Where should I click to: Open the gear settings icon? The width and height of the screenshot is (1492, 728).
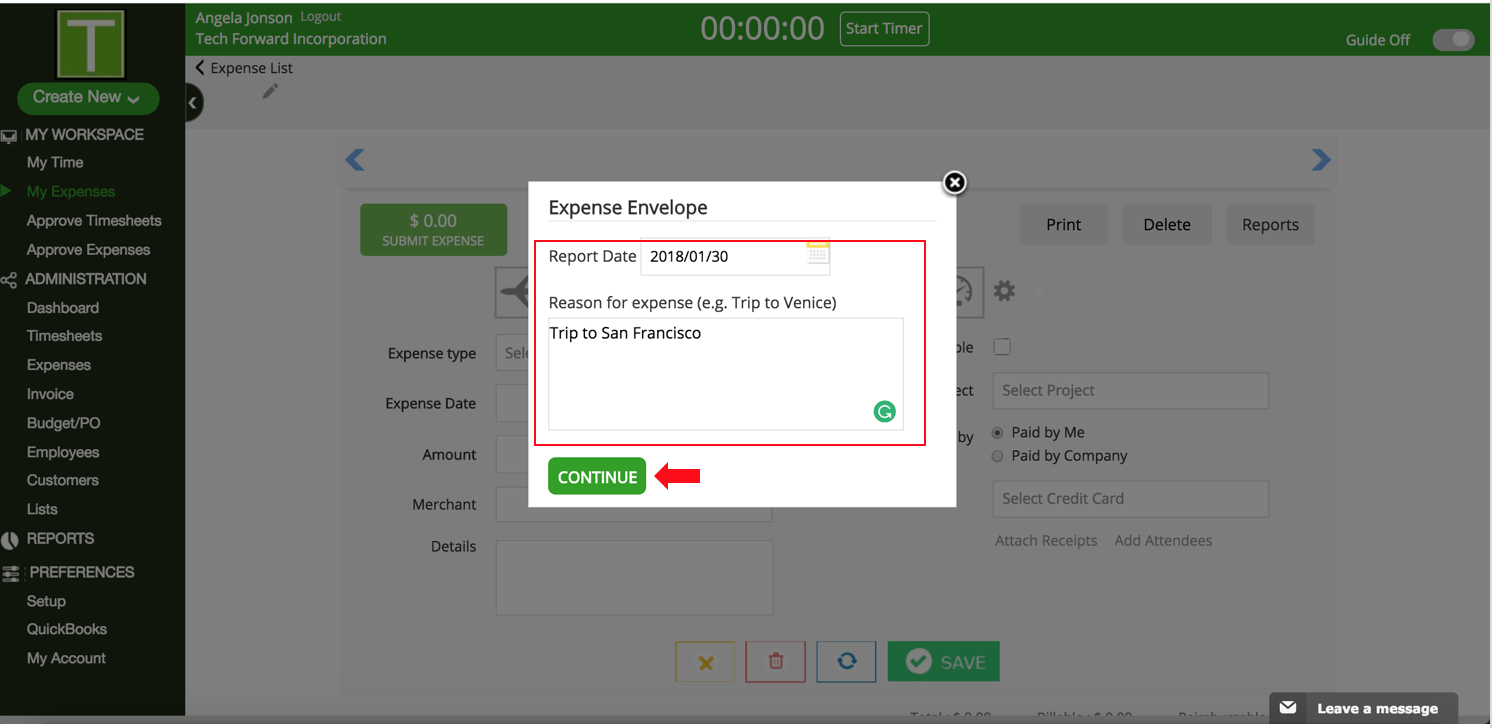pos(1004,291)
